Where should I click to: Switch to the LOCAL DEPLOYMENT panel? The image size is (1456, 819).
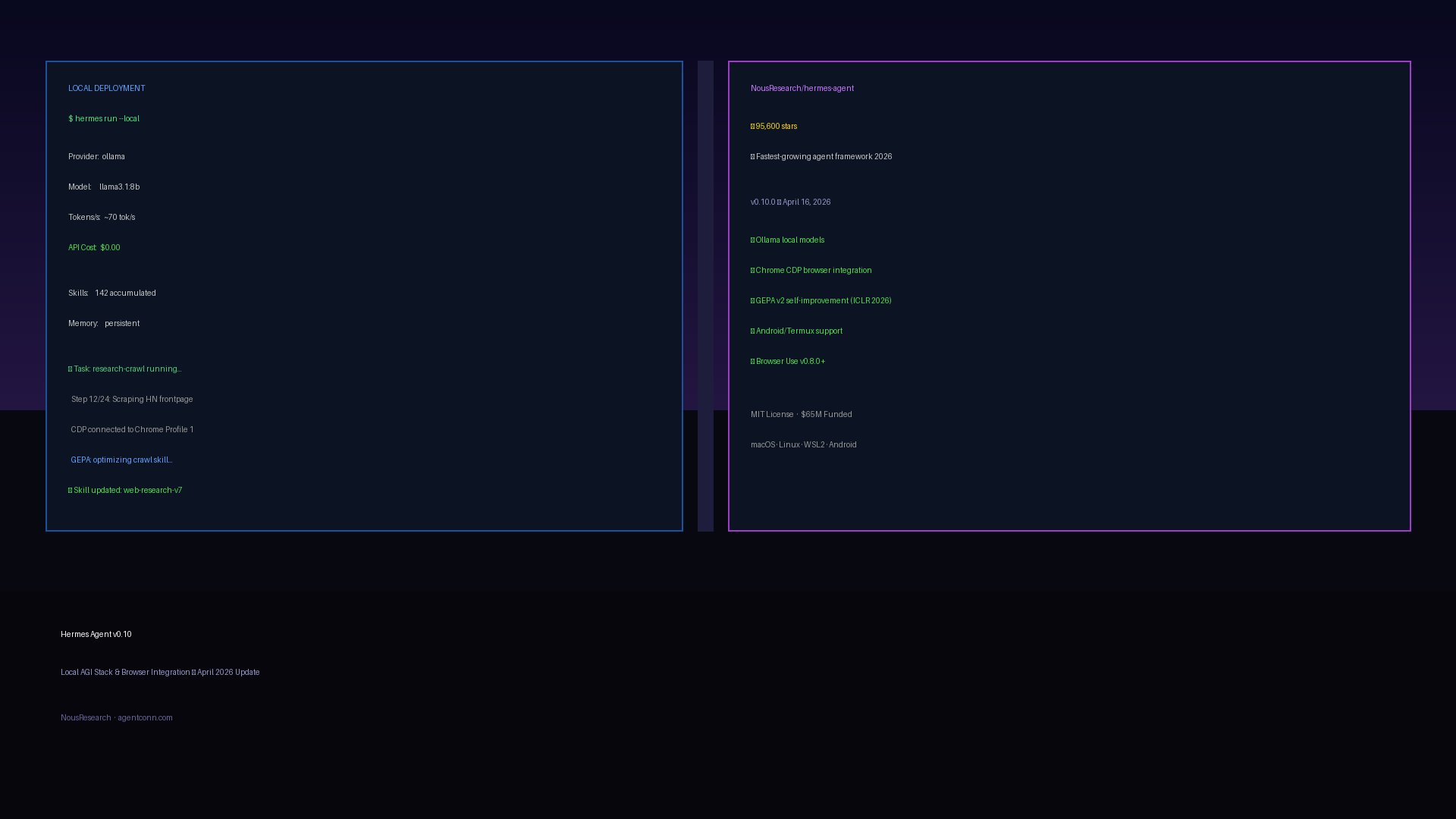pyautogui.click(x=106, y=88)
